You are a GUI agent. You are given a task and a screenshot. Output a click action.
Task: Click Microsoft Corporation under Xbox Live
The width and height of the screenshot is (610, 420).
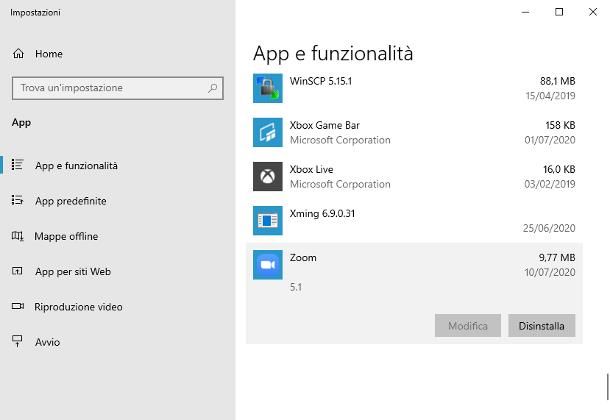(340, 184)
